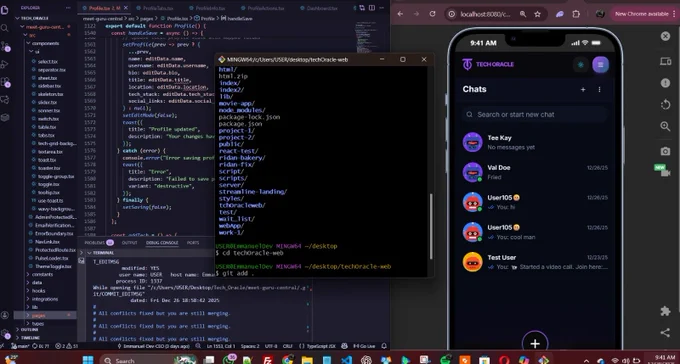Viewport: 680px width, 364px height.
Task: Expand the hooks folder in Explorer
Action: coord(36,291)
